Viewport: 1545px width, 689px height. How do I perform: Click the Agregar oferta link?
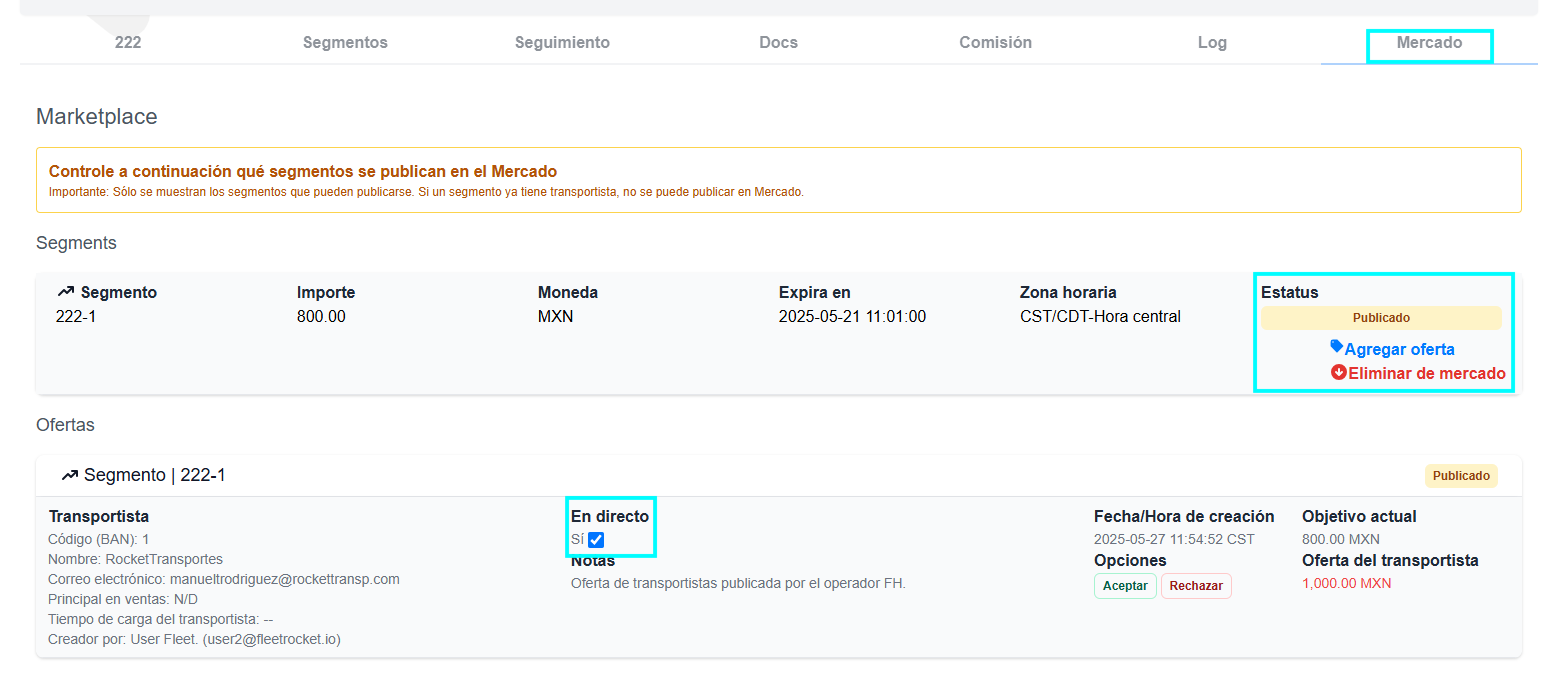coord(1399,349)
